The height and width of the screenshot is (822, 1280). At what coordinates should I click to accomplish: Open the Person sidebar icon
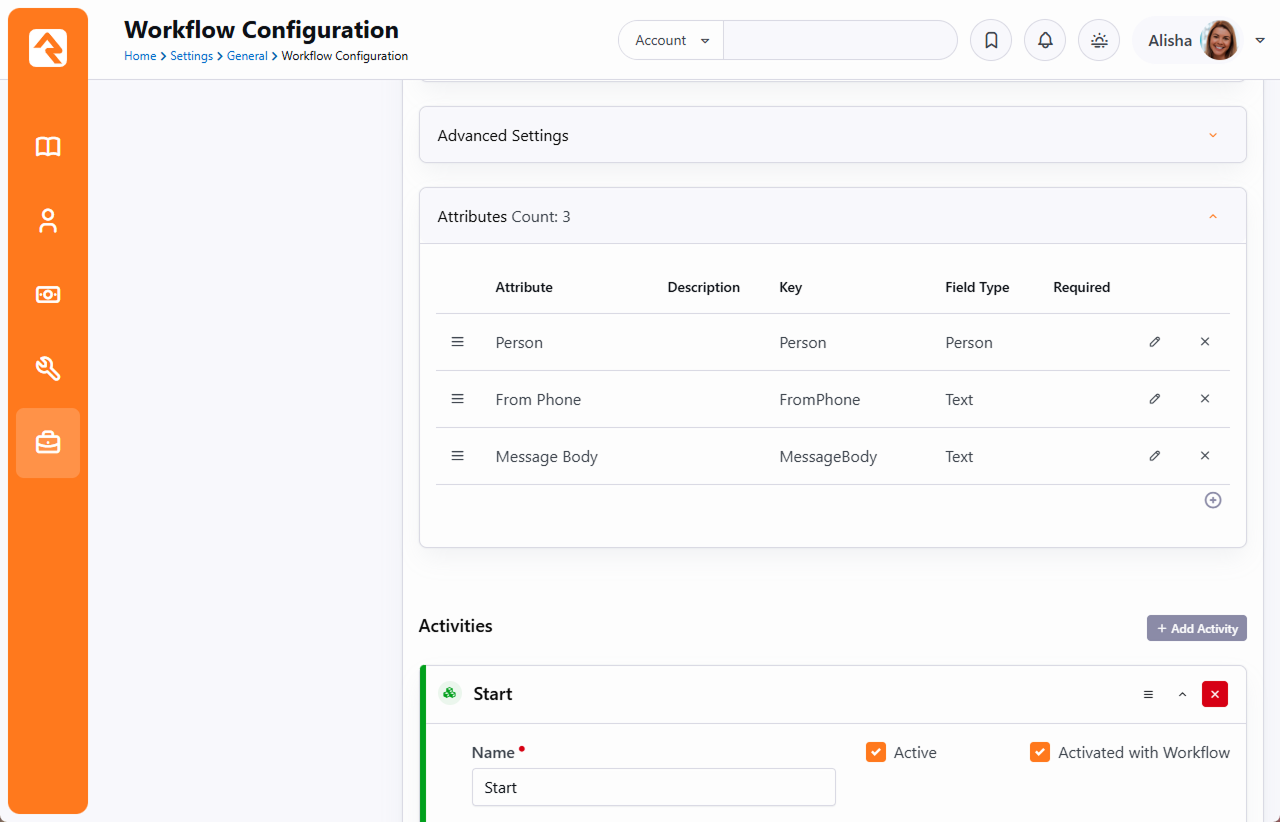(48, 221)
